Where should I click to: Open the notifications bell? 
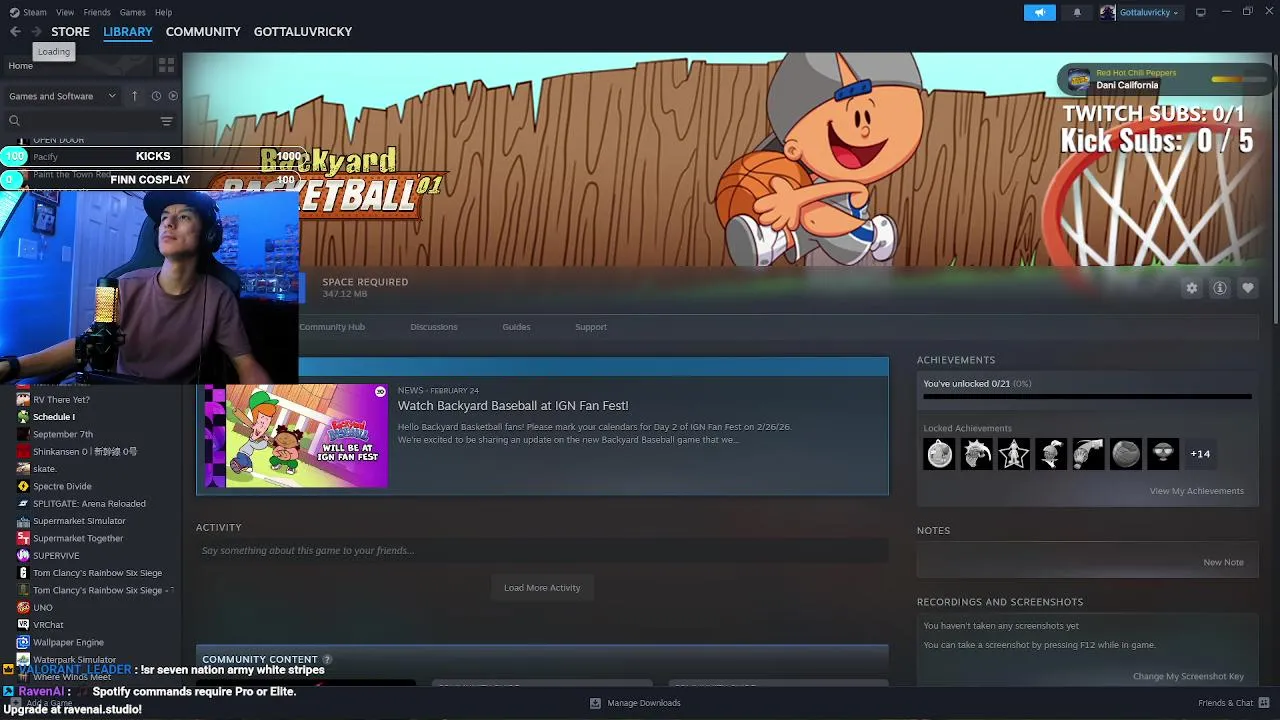(x=1077, y=12)
